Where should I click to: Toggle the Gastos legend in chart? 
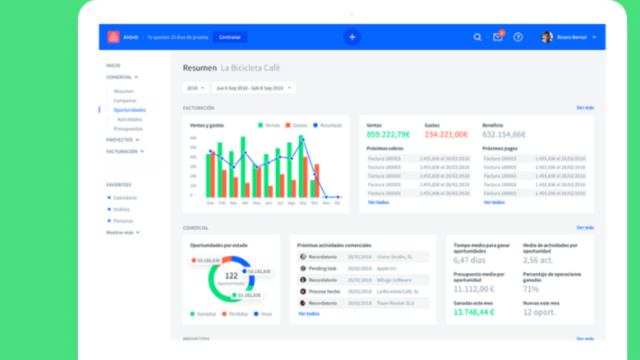296,125
